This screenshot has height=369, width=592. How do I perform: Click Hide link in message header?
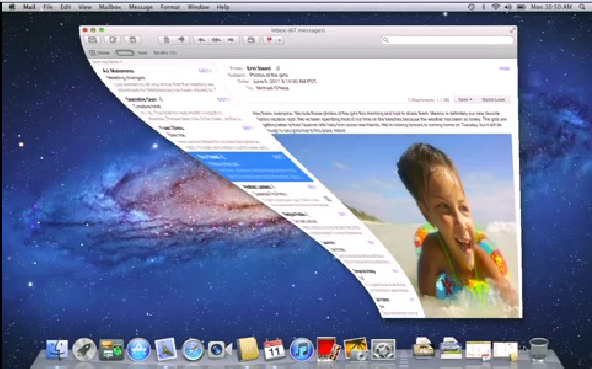(x=504, y=69)
